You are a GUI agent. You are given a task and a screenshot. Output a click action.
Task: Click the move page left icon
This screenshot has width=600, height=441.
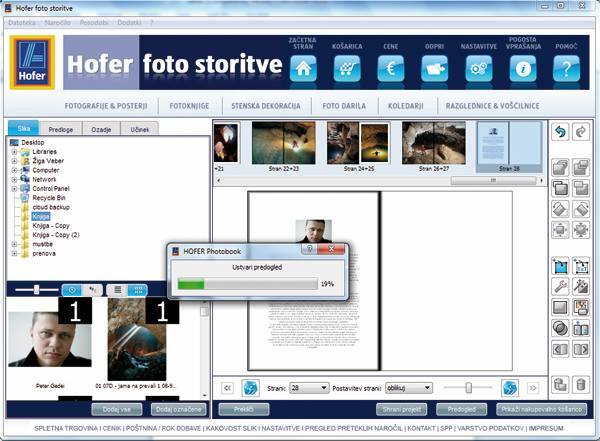560,349
